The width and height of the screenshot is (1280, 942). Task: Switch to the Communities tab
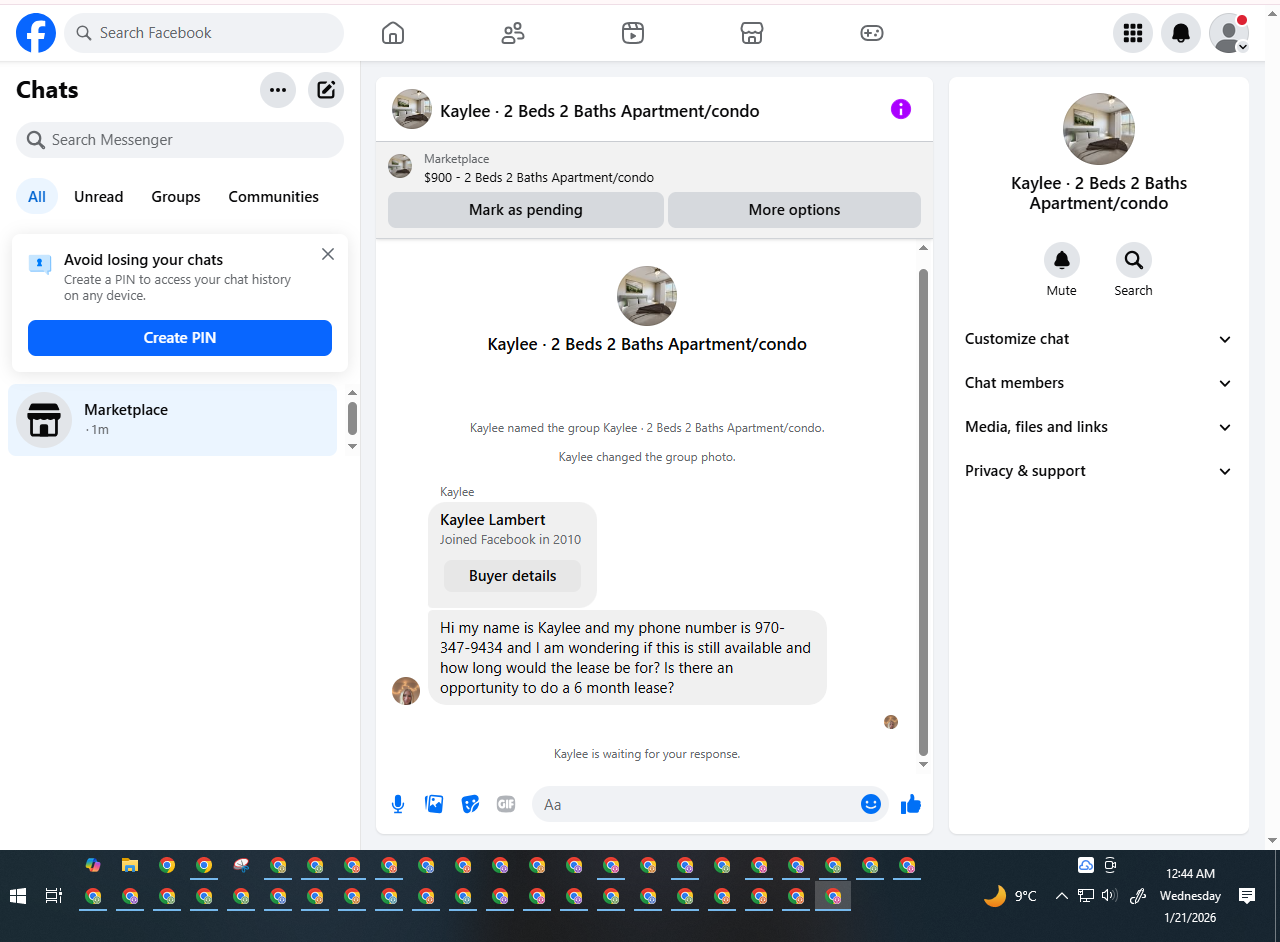pos(274,197)
